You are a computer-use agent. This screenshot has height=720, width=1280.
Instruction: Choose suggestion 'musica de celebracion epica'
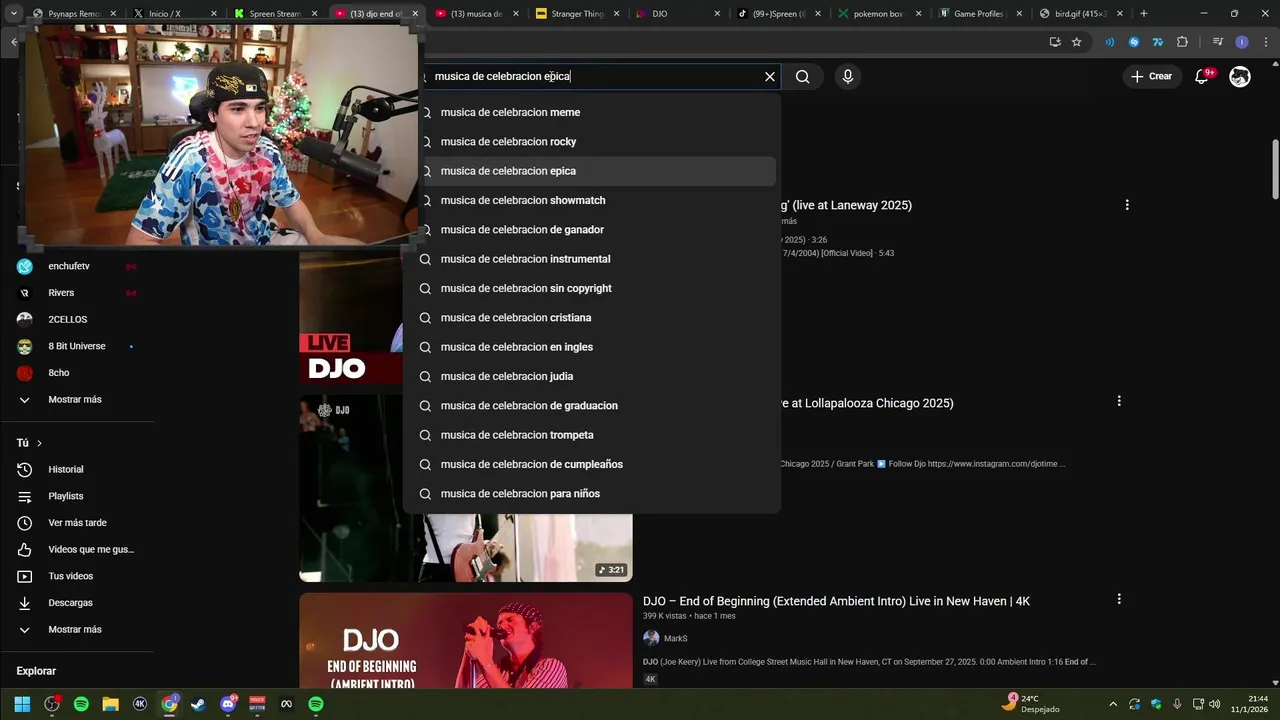click(x=591, y=171)
